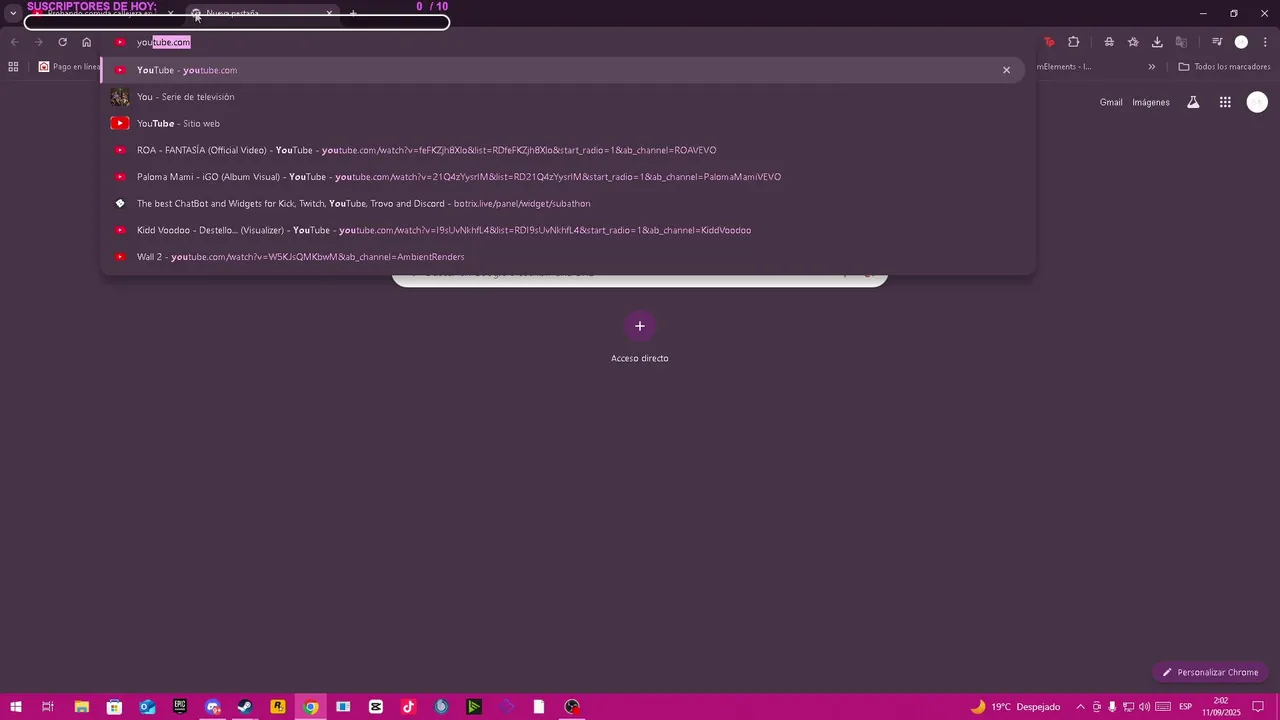
Task: Open Microsoft Store from the taskbar
Action: pyautogui.click(x=114, y=707)
